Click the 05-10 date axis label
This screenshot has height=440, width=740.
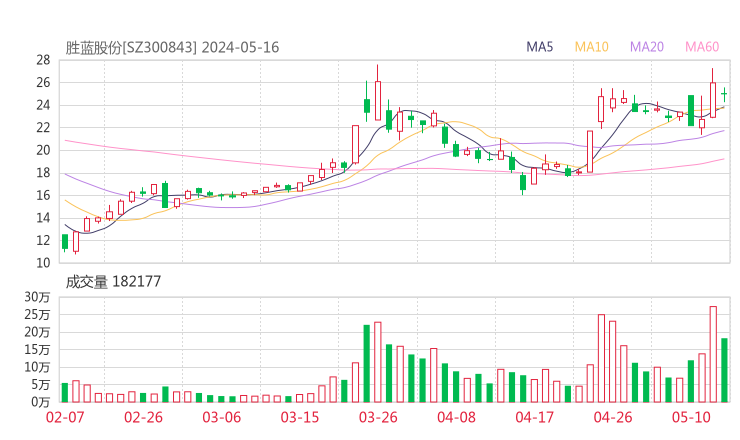(691, 417)
